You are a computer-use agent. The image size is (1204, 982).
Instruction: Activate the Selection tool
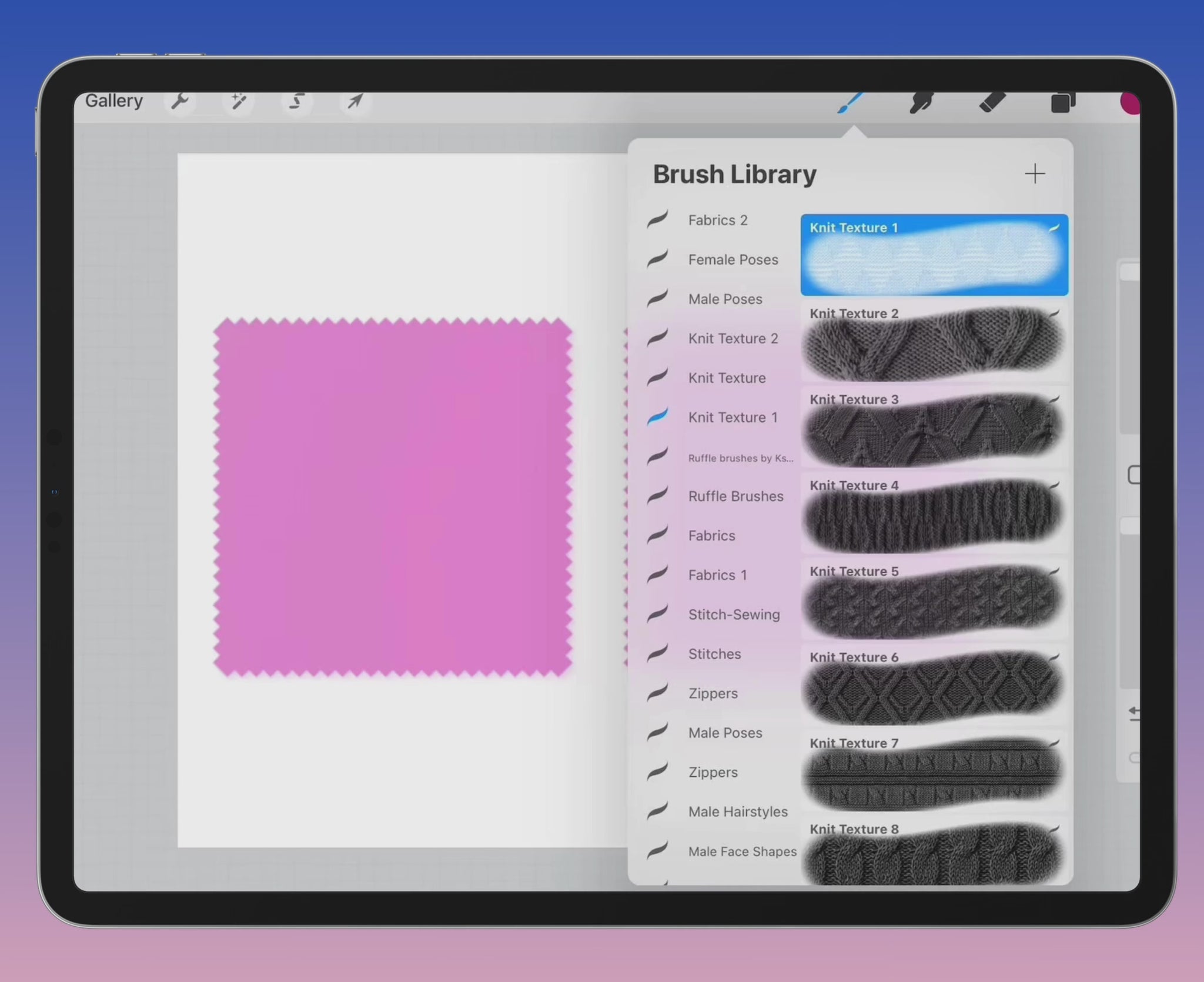point(297,101)
